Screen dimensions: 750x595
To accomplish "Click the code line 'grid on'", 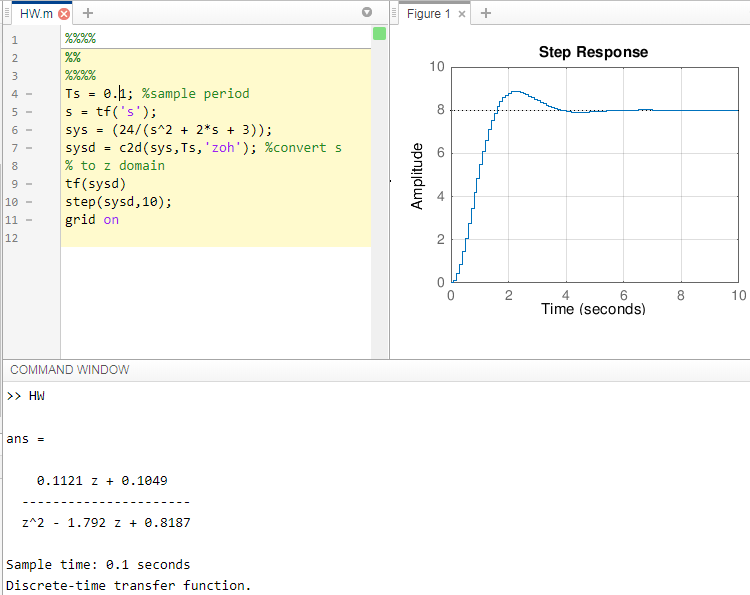I will click(92, 220).
